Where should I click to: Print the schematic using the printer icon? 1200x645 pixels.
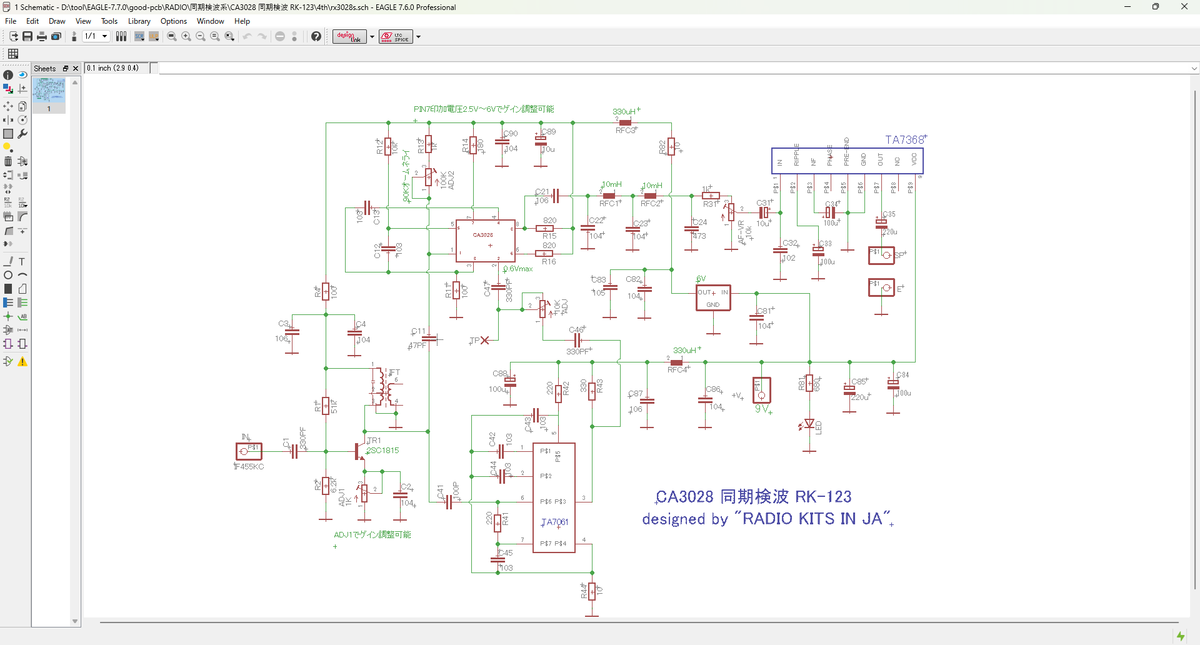click(x=42, y=37)
